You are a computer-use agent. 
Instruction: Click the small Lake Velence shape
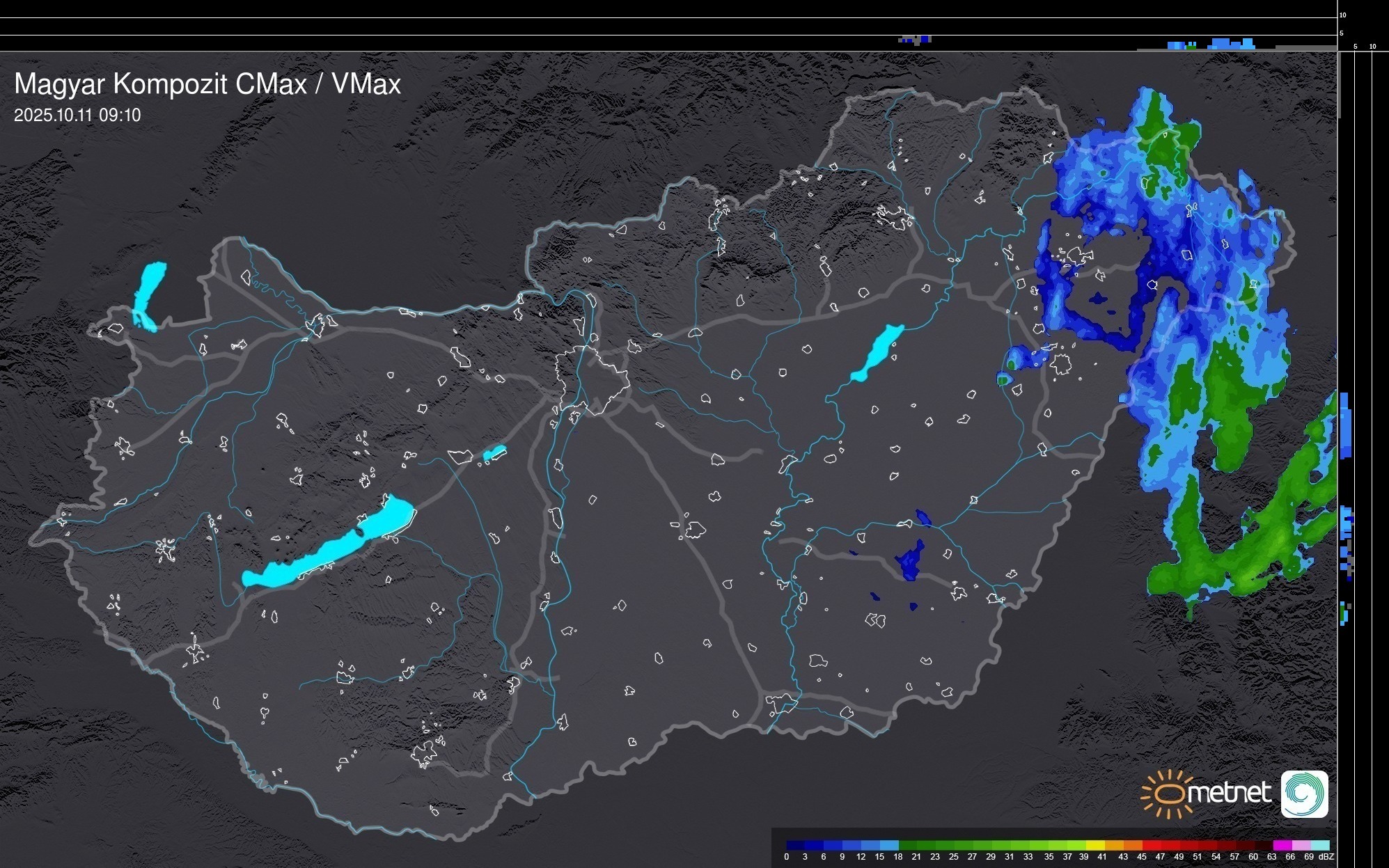coord(494,453)
